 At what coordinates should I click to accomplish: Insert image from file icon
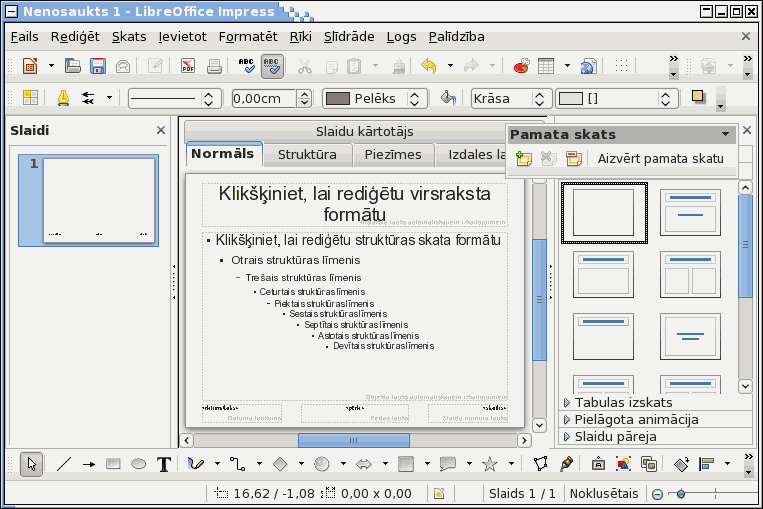tap(623, 464)
